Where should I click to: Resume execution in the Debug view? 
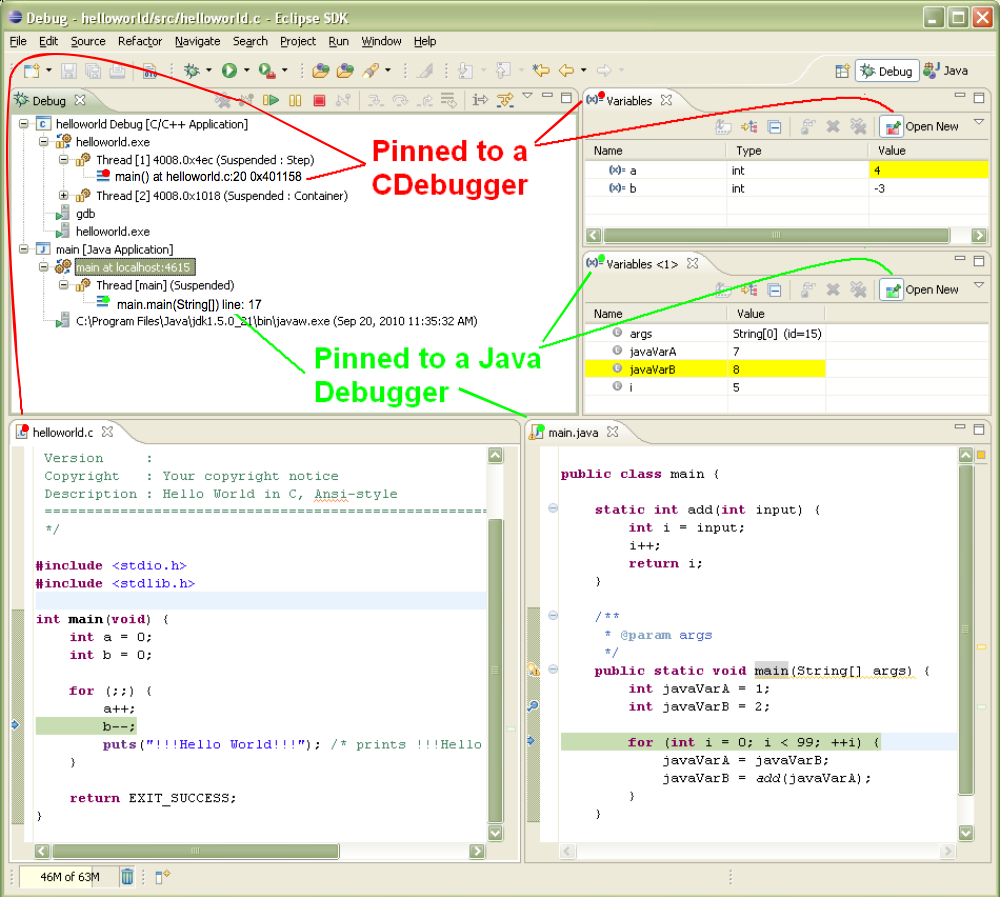coord(271,100)
